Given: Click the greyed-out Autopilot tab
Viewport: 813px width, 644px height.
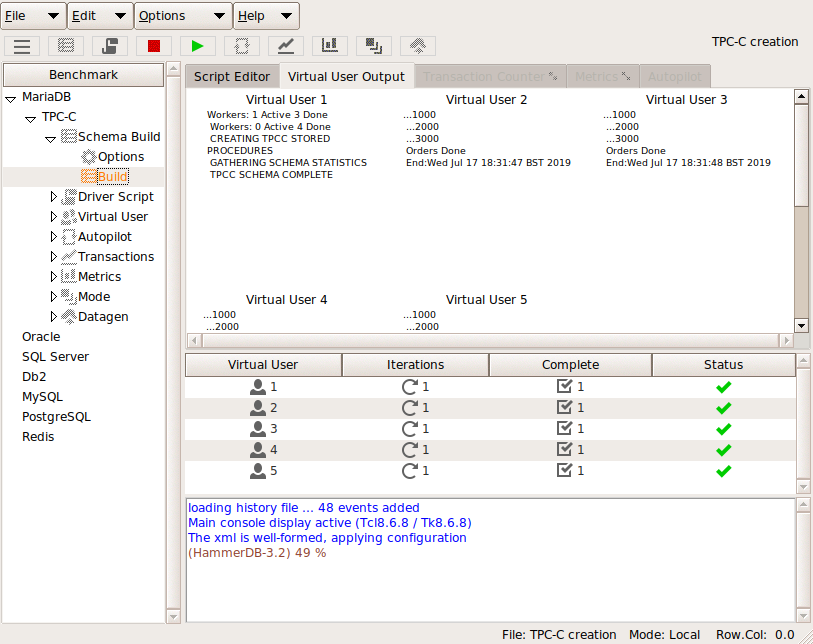Looking at the screenshot, I should tap(675, 77).
